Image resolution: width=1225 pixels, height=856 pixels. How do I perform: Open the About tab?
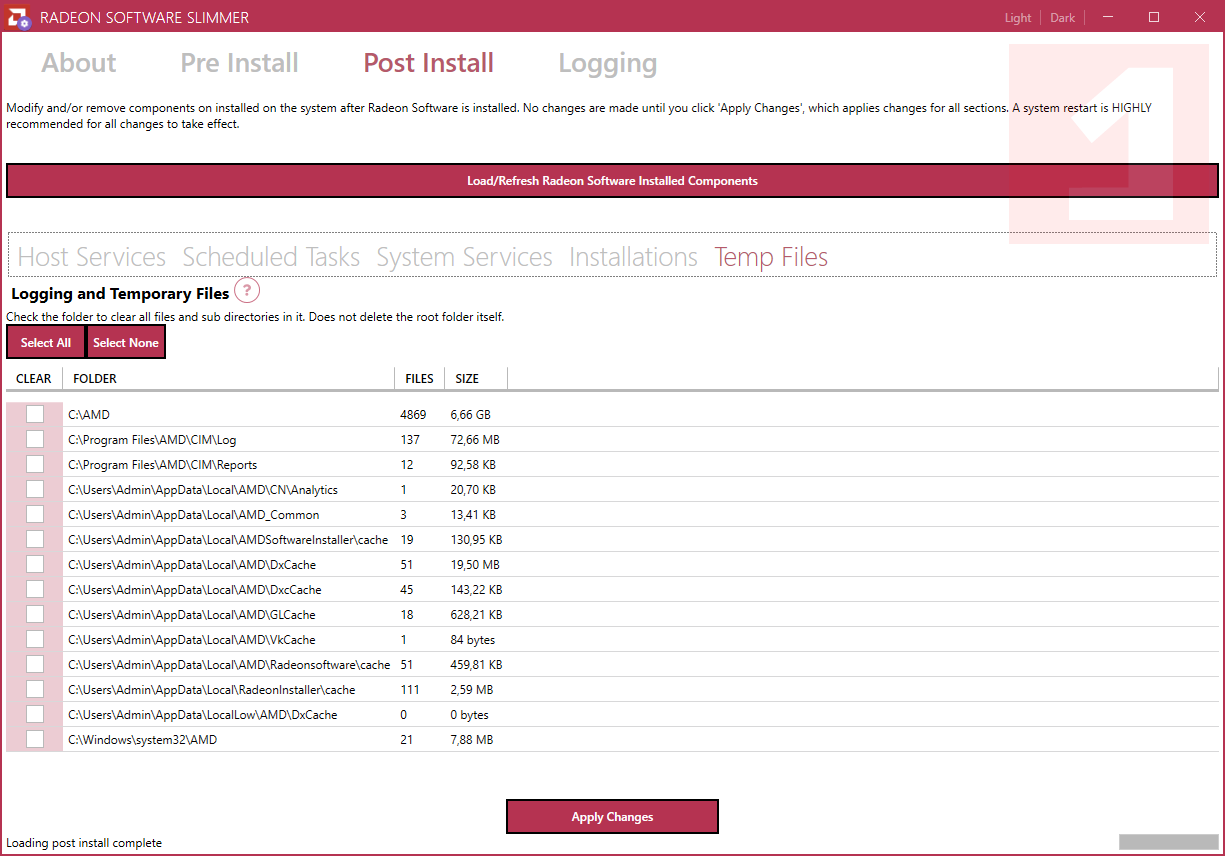79,63
